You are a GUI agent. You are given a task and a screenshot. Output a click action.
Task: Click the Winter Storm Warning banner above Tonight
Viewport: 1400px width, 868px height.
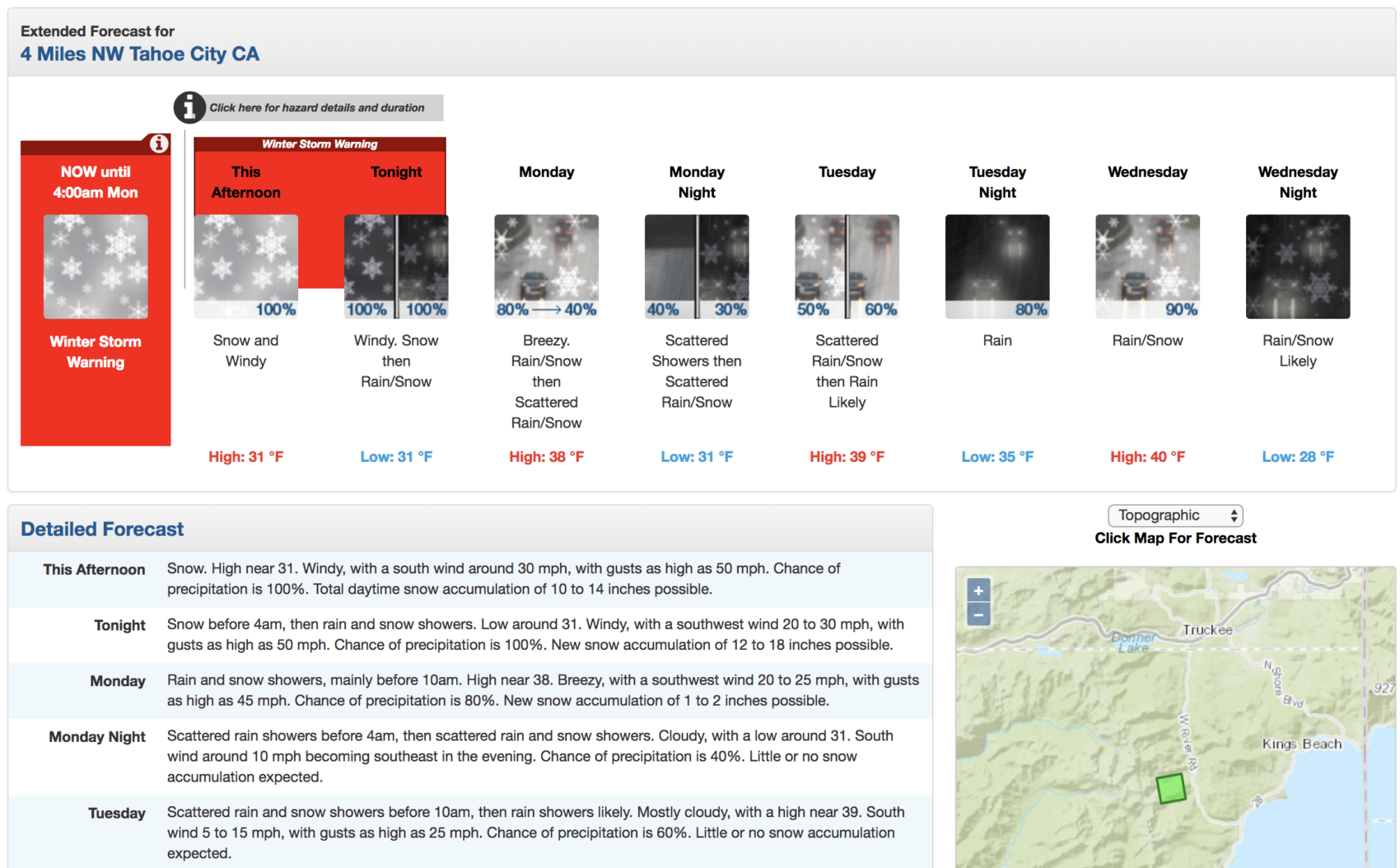320,144
